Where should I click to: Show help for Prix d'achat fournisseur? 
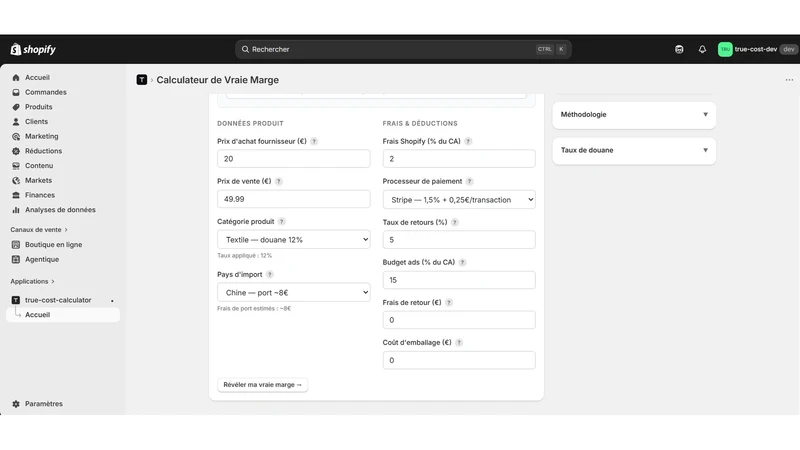314,141
